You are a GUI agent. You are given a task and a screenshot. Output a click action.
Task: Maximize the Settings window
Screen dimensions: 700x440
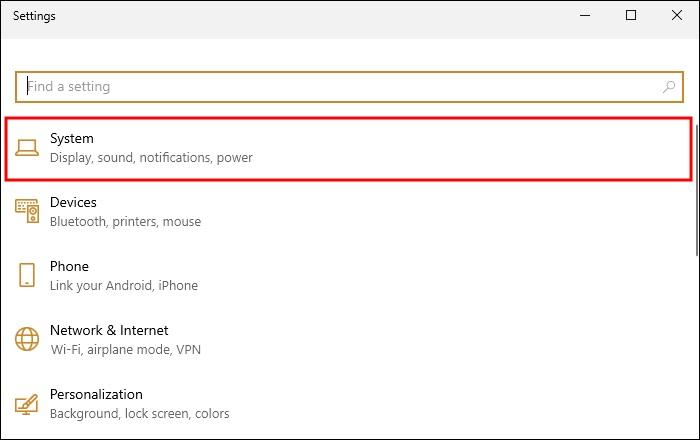[631, 16]
